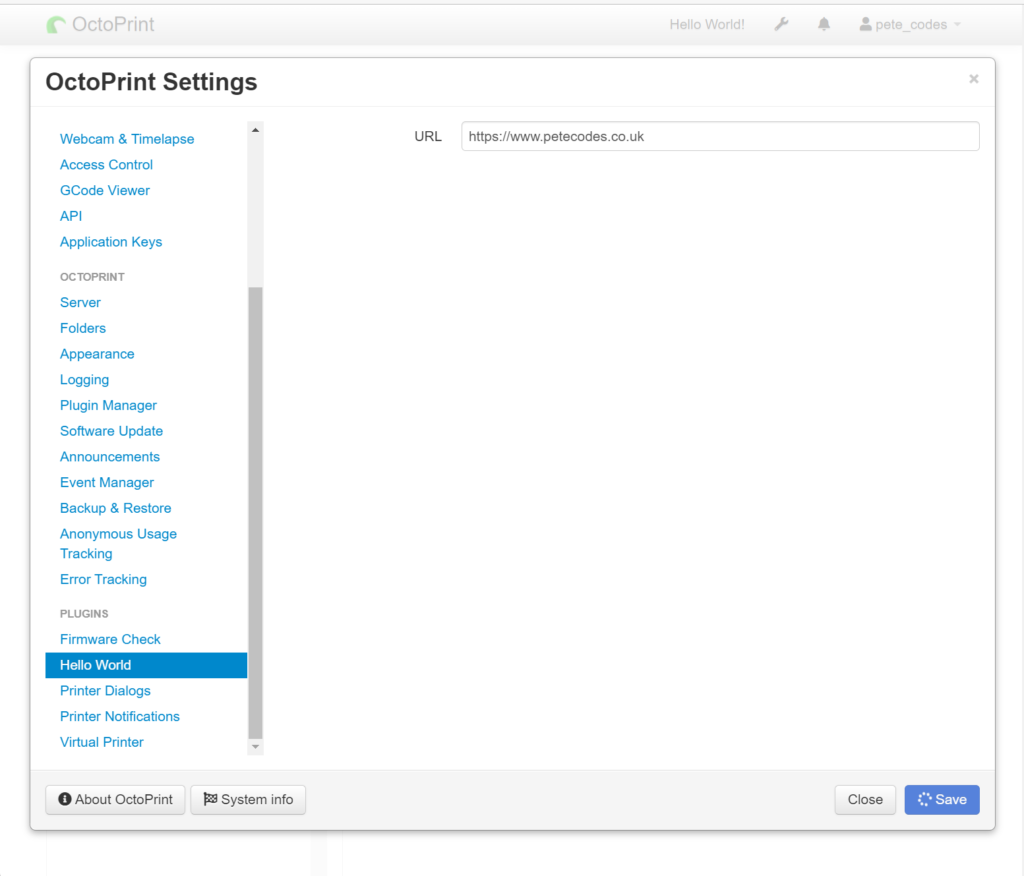This screenshot has height=876, width=1024.
Task: Click the sidebar scrollbar thumb
Action: click(255, 513)
